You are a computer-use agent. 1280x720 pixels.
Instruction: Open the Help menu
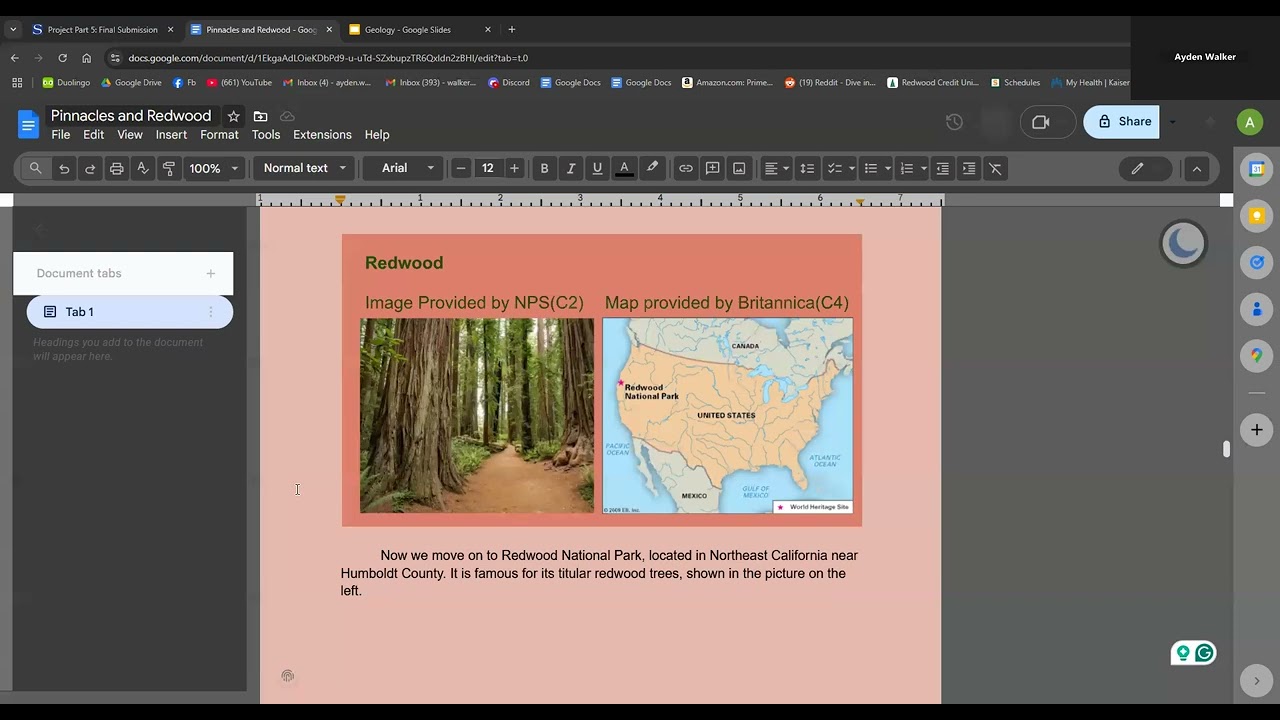(377, 135)
